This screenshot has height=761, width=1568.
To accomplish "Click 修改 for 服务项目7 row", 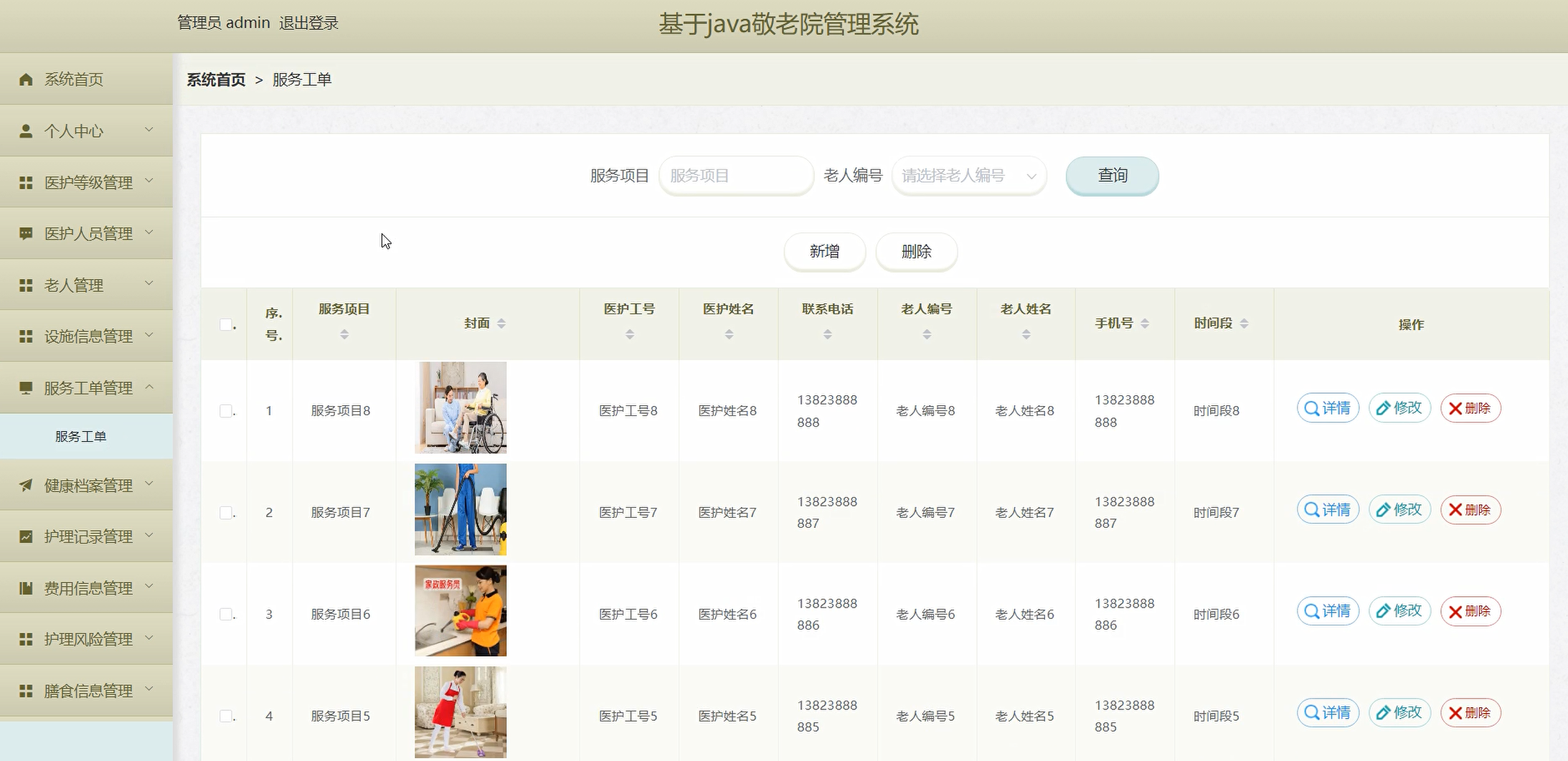I will click(x=1399, y=510).
